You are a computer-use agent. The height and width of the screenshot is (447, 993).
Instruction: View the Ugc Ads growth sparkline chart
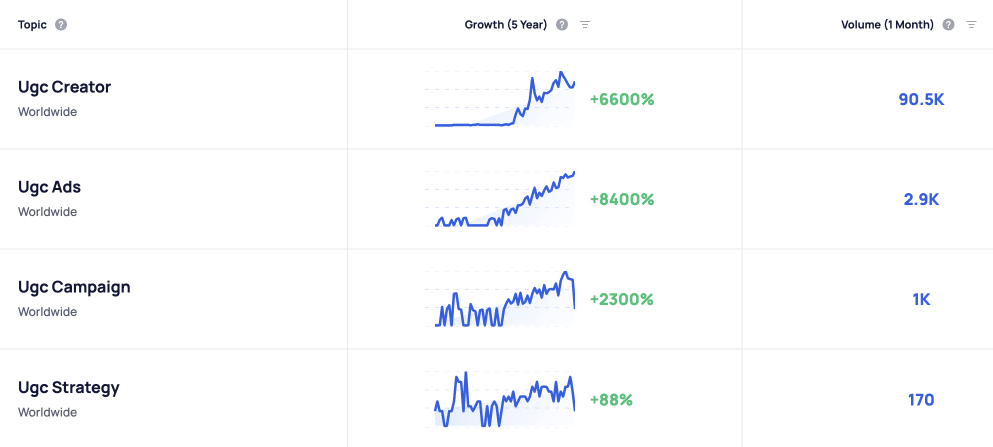(500, 199)
